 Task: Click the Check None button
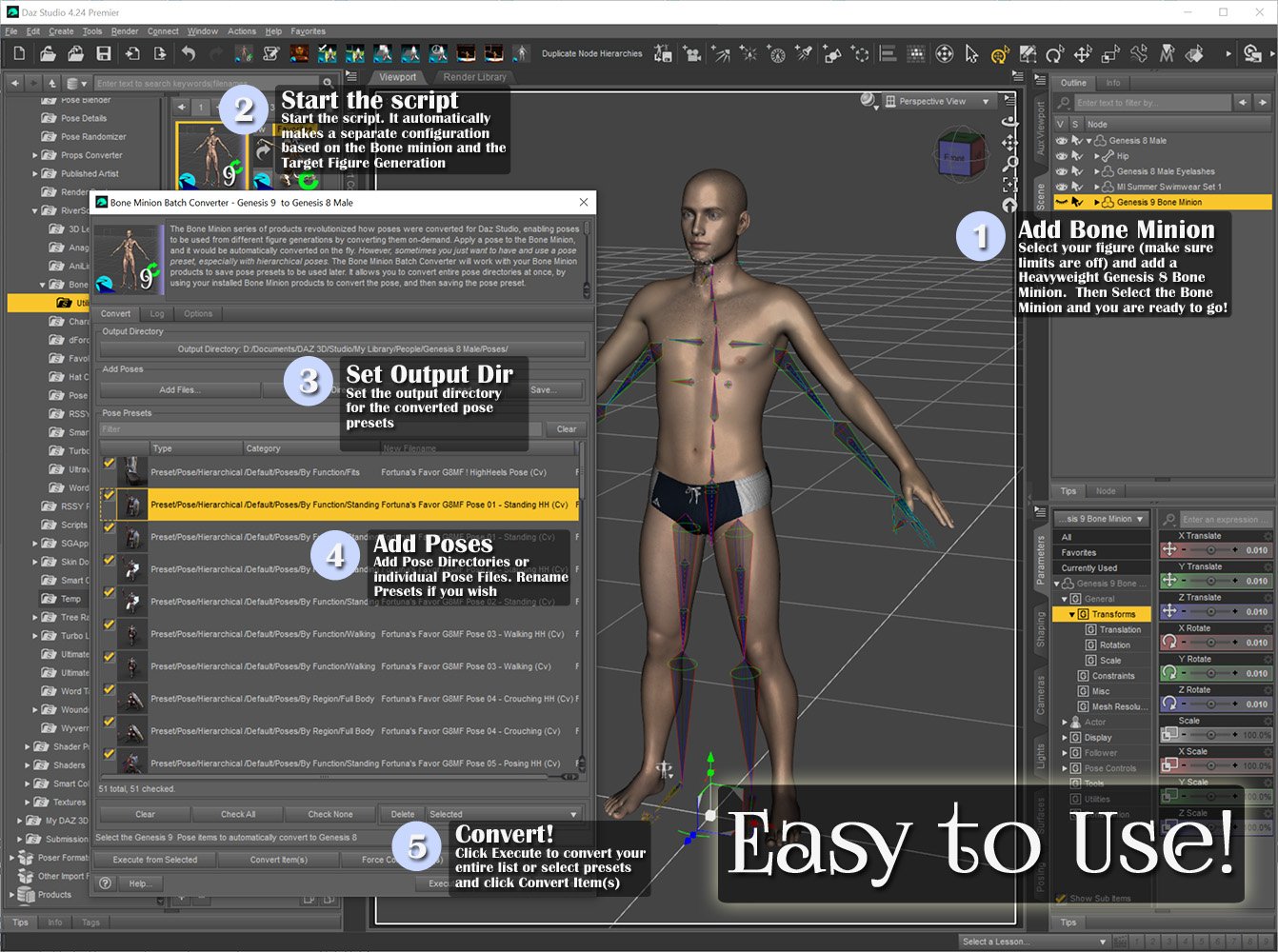pos(330,814)
